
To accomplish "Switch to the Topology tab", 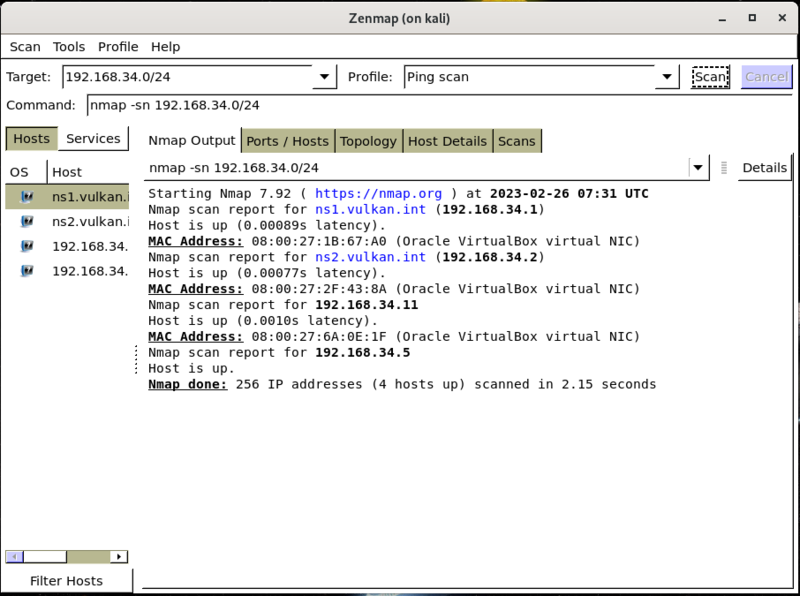I will (368, 141).
